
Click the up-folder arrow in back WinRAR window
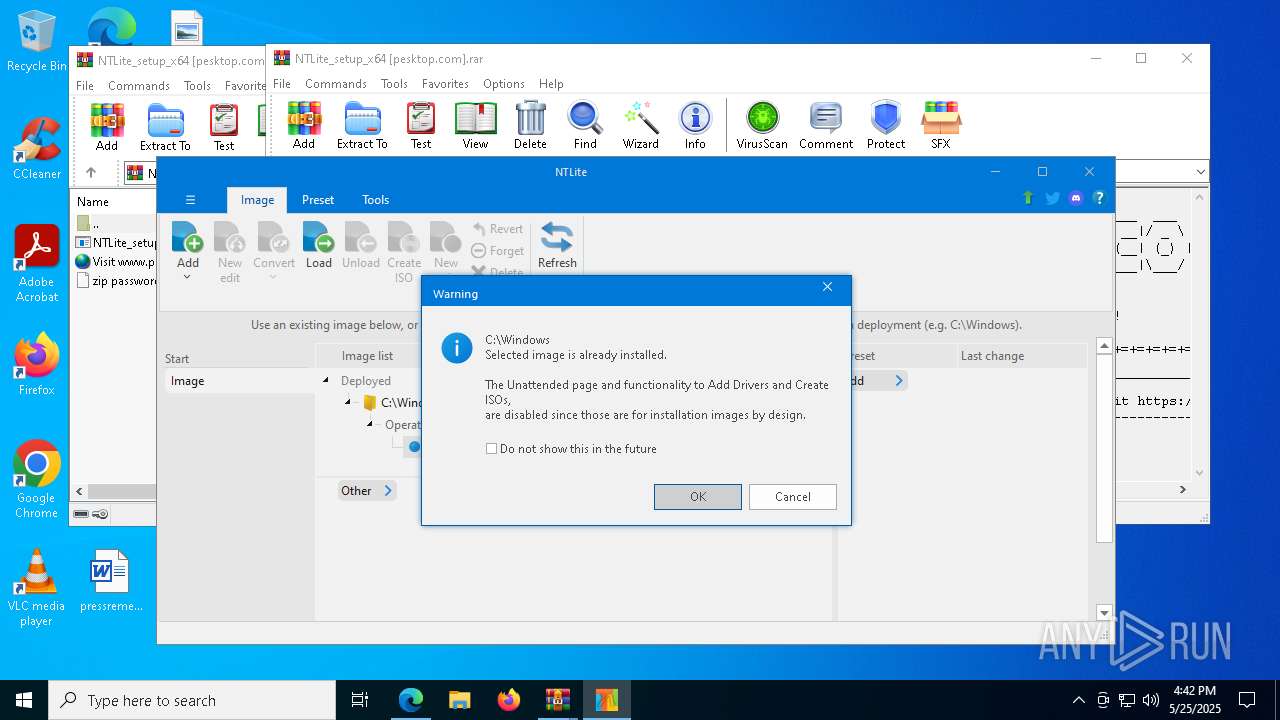point(91,172)
